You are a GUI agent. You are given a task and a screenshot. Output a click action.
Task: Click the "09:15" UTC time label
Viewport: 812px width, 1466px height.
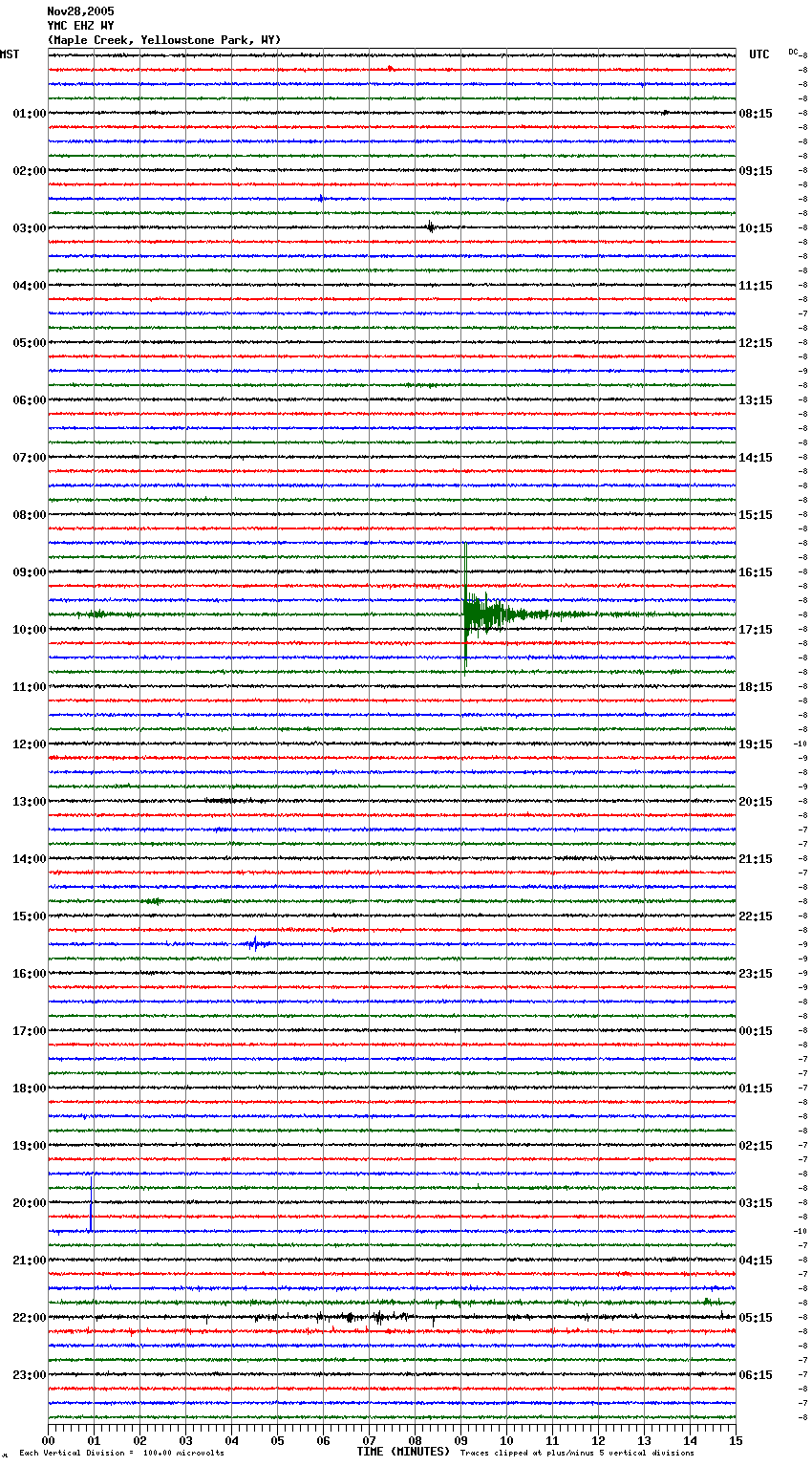[756, 171]
